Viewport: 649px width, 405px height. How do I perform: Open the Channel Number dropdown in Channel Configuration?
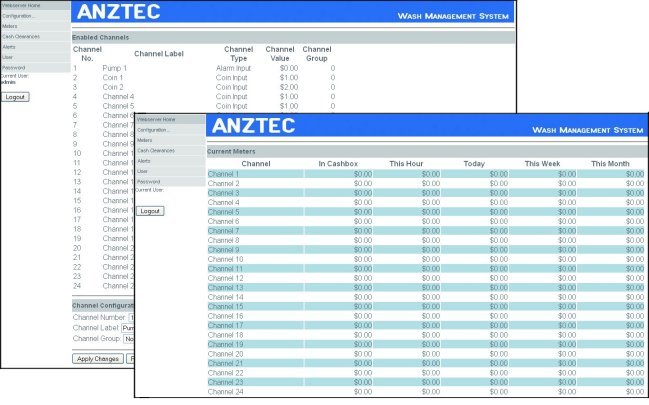point(132,317)
